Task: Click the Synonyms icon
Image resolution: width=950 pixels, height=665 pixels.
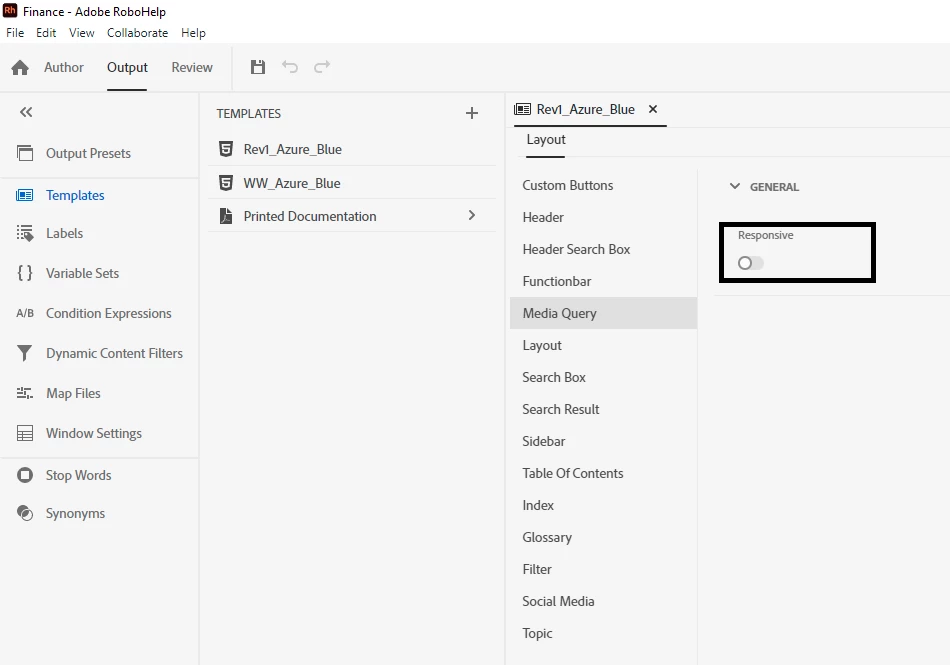Action: (25, 513)
